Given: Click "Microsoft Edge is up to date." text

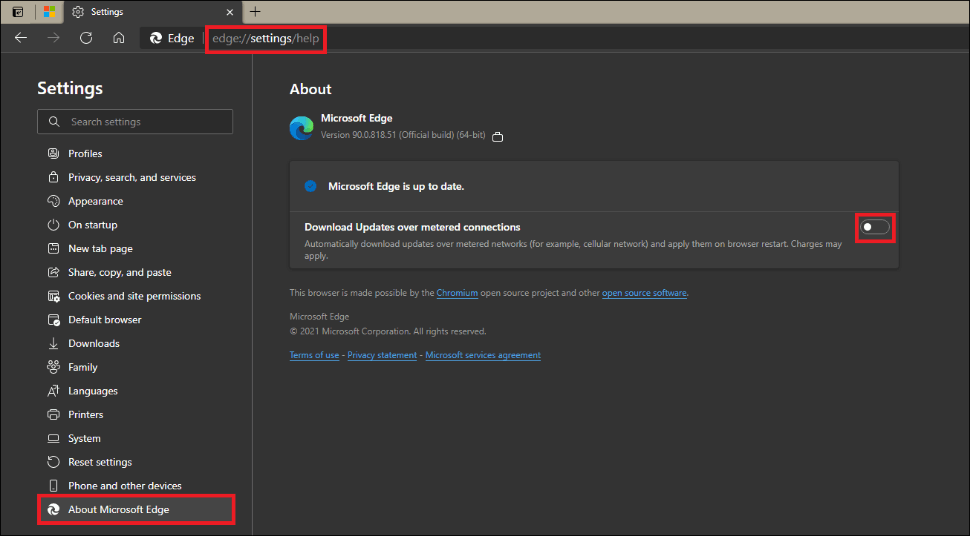Looking at the screenshot, I should pyautogui.click(x=396, y=186).
